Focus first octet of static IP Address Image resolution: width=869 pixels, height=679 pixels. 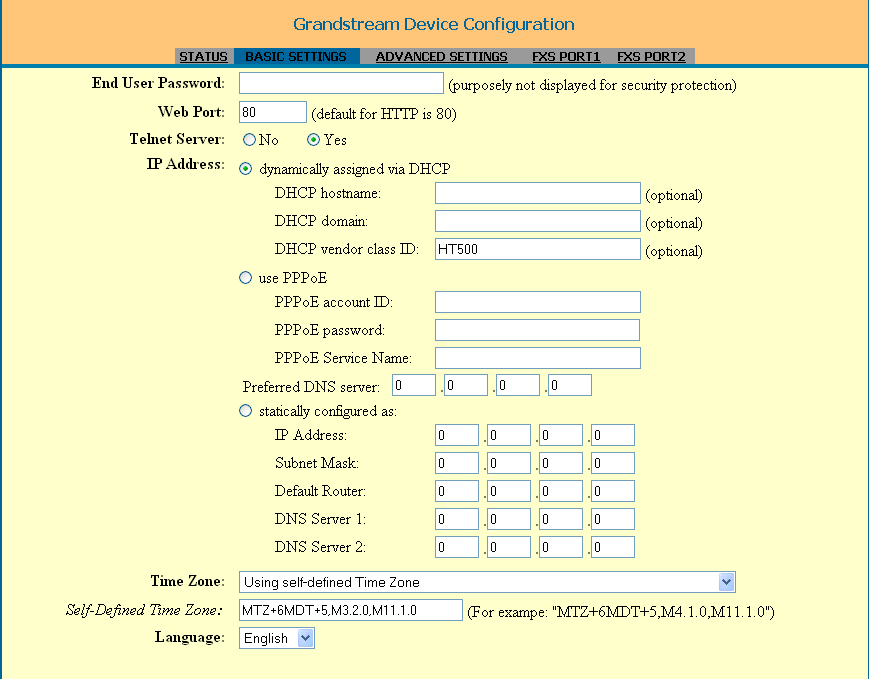pyautogui.click(x=457, y=435)
